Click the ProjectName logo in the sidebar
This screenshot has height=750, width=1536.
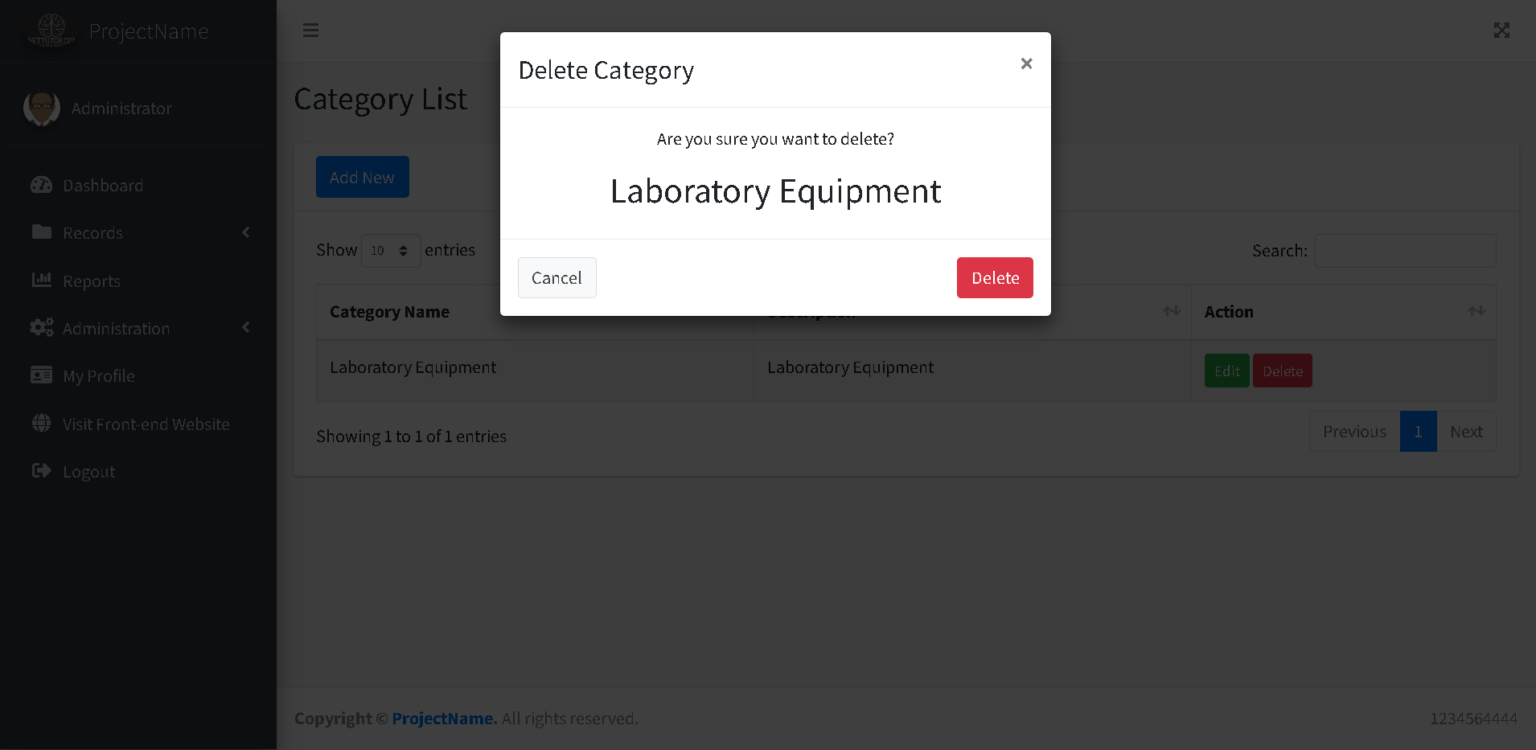[x=51, y=30]
